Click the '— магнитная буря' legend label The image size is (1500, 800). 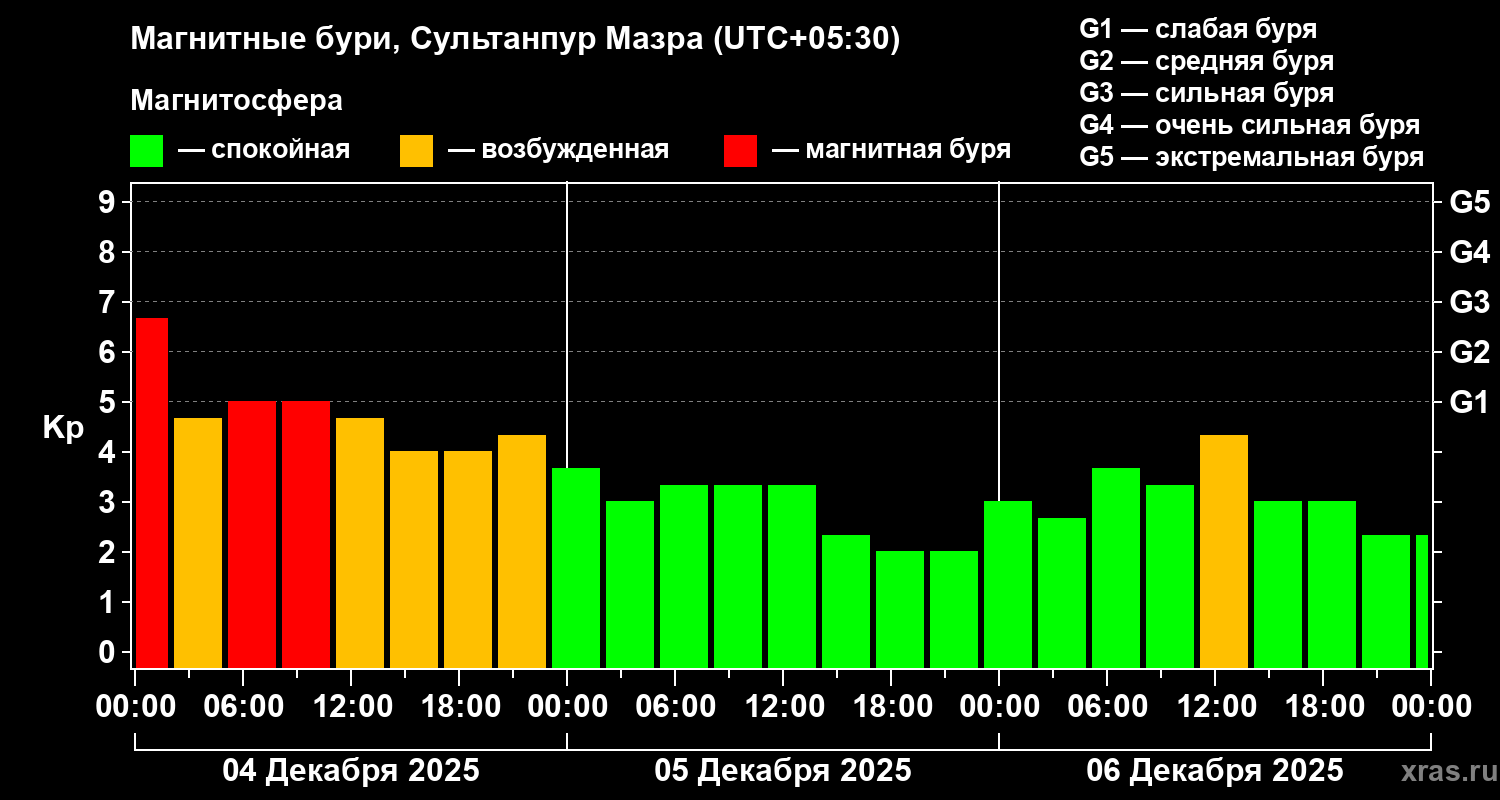(891, 151)
